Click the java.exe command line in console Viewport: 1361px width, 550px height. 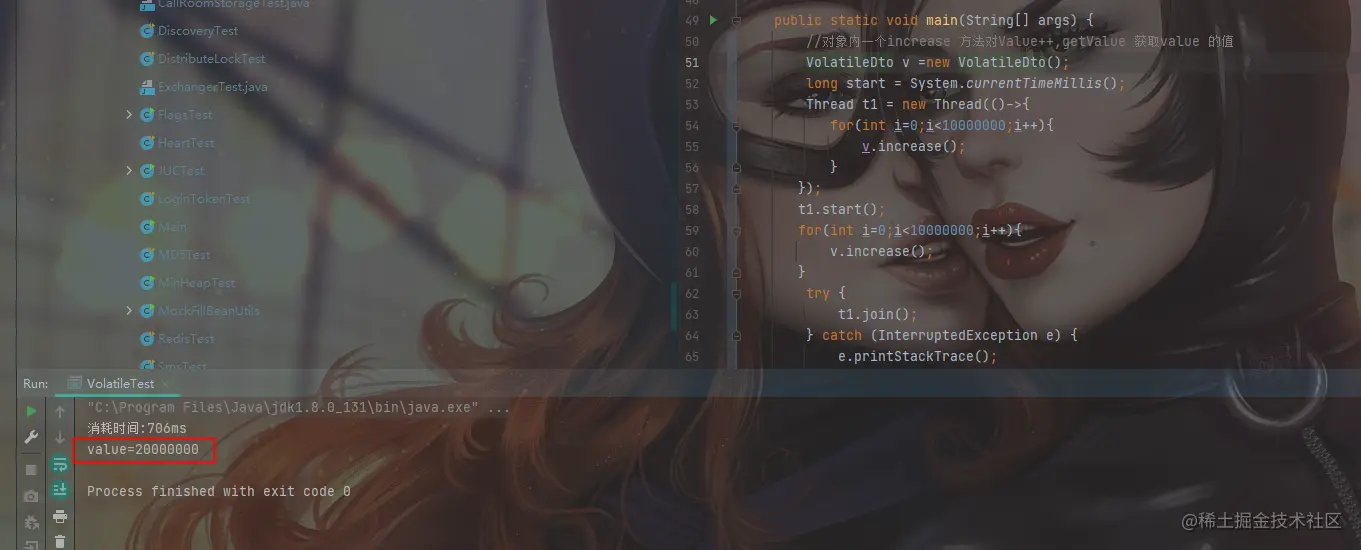click(299, 407)
